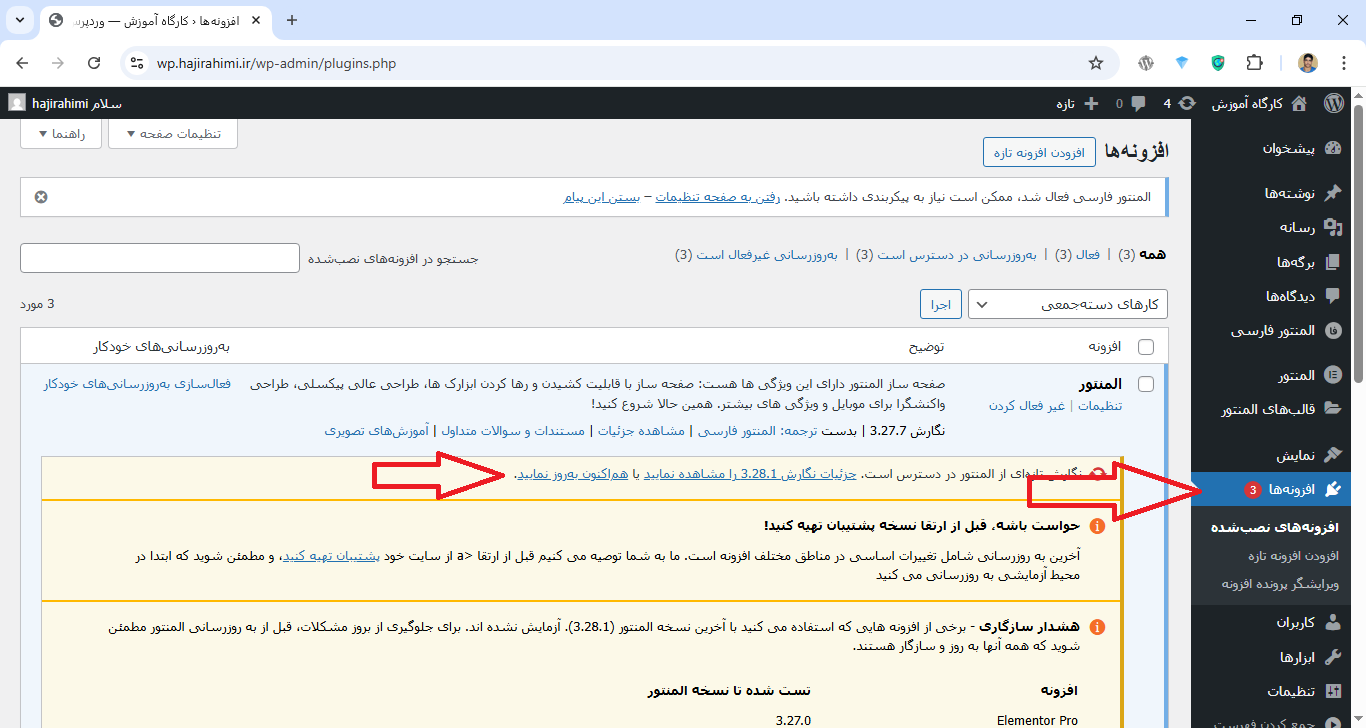Dismiss the المنتور فارسی activation notice
The height and width of the screenshot is (728, 1366).
coord(41,197)
